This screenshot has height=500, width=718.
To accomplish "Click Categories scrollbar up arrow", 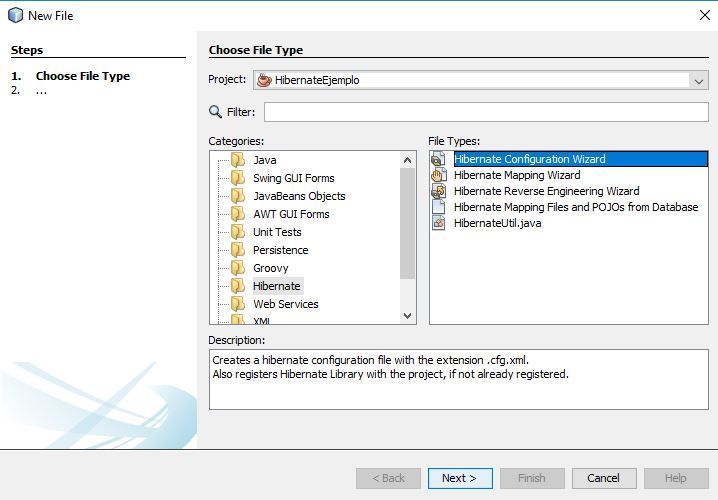I will tap(407, 160).
